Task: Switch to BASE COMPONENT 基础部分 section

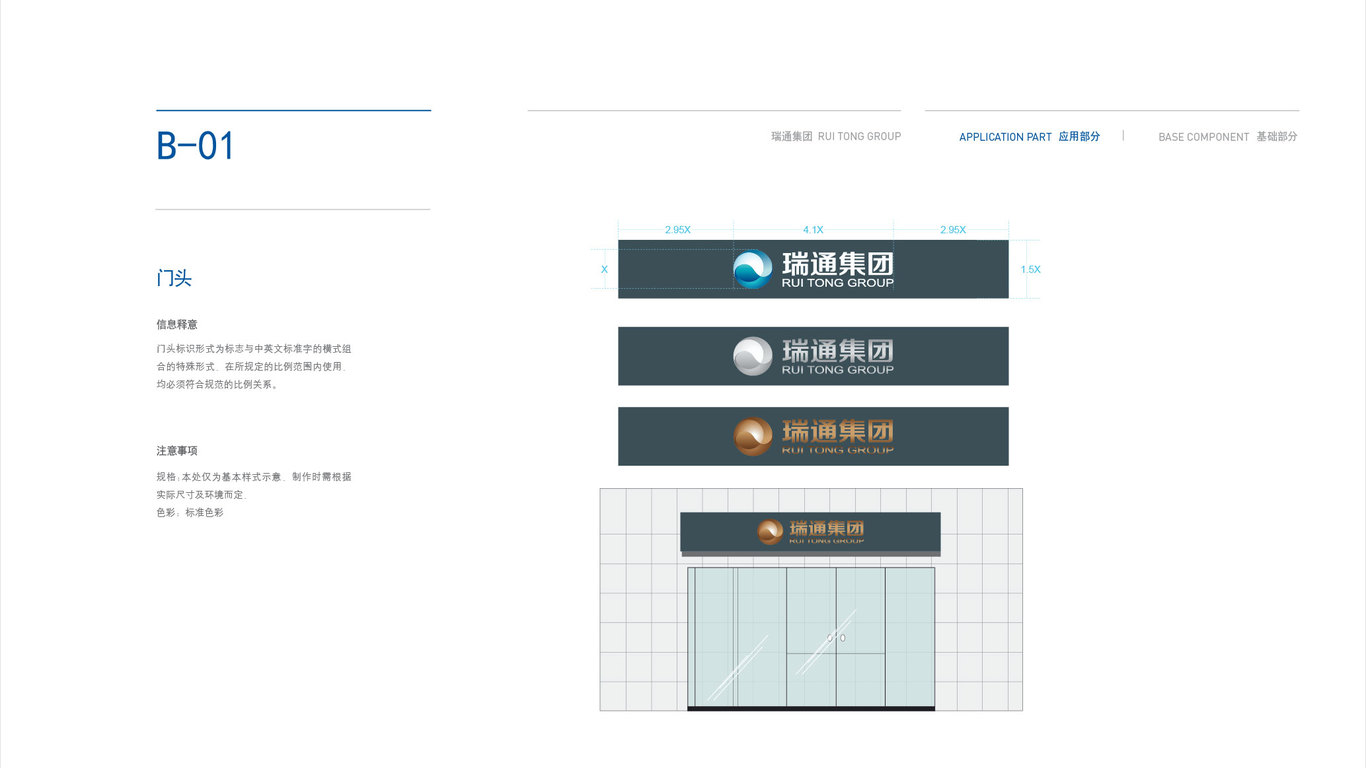Action: point(1228,137)
